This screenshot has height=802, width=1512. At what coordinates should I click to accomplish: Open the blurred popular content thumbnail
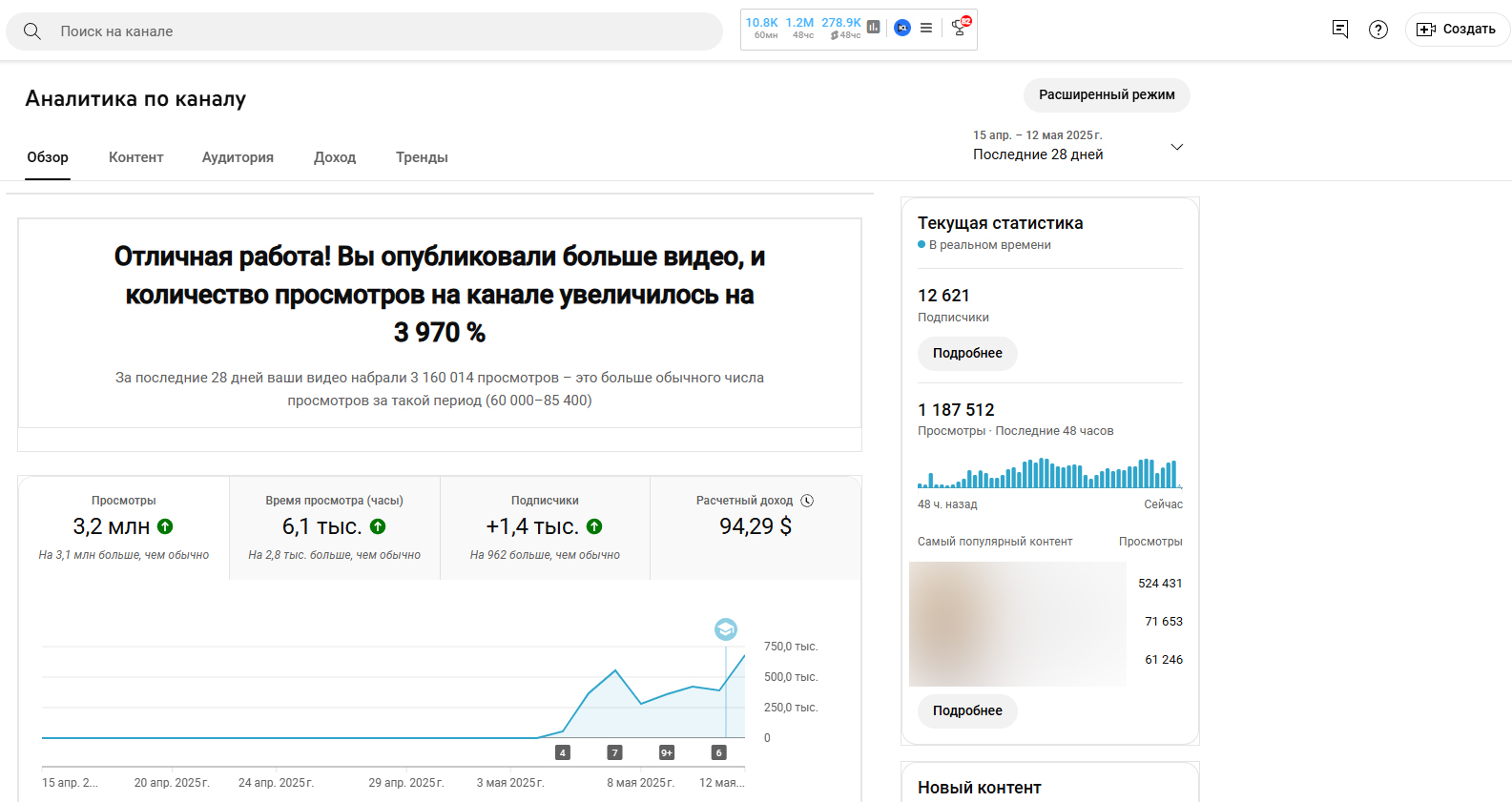click(x=1017, y=624)
